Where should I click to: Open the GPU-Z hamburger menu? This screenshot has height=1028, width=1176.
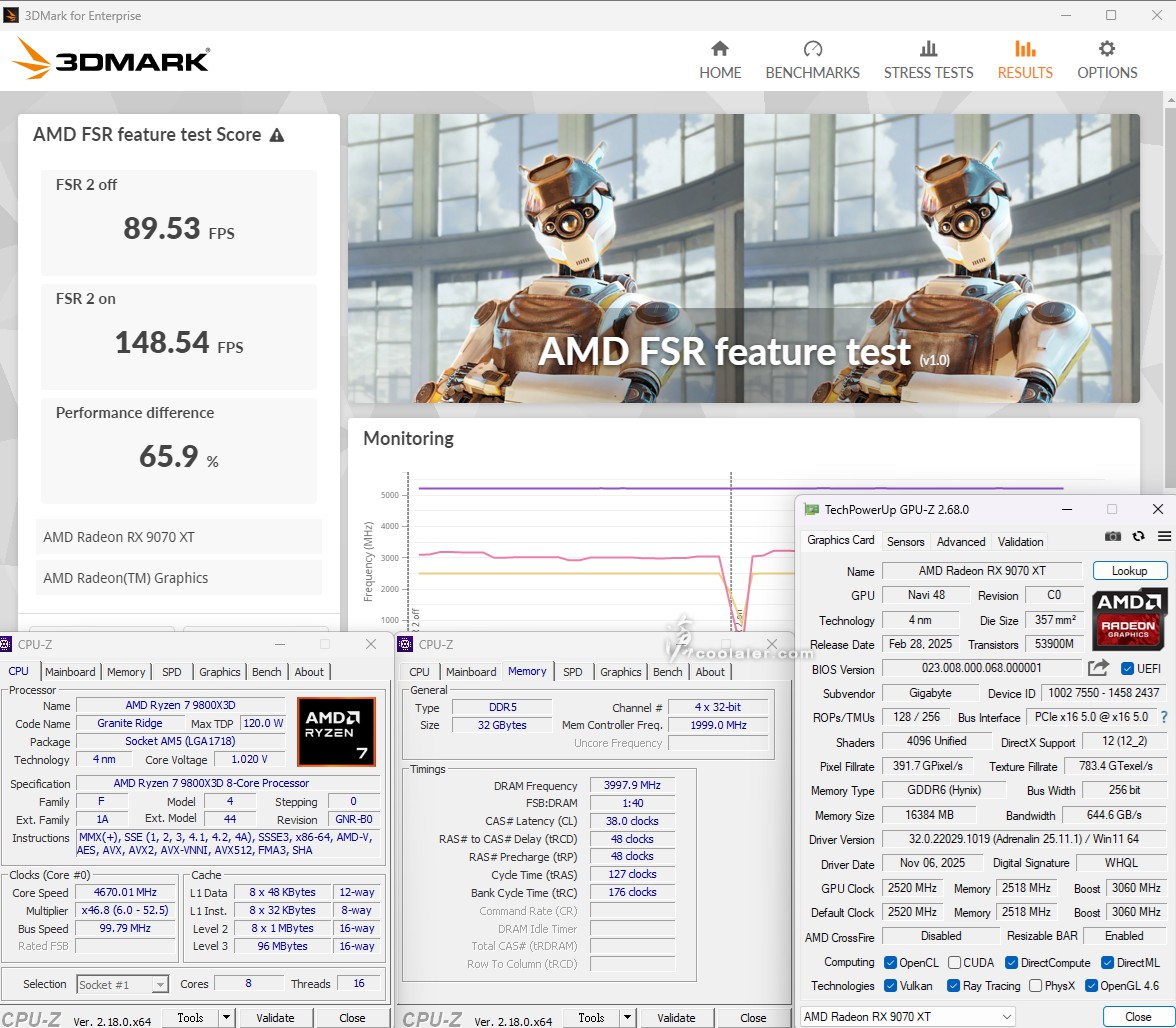(x=1163, y=537)
